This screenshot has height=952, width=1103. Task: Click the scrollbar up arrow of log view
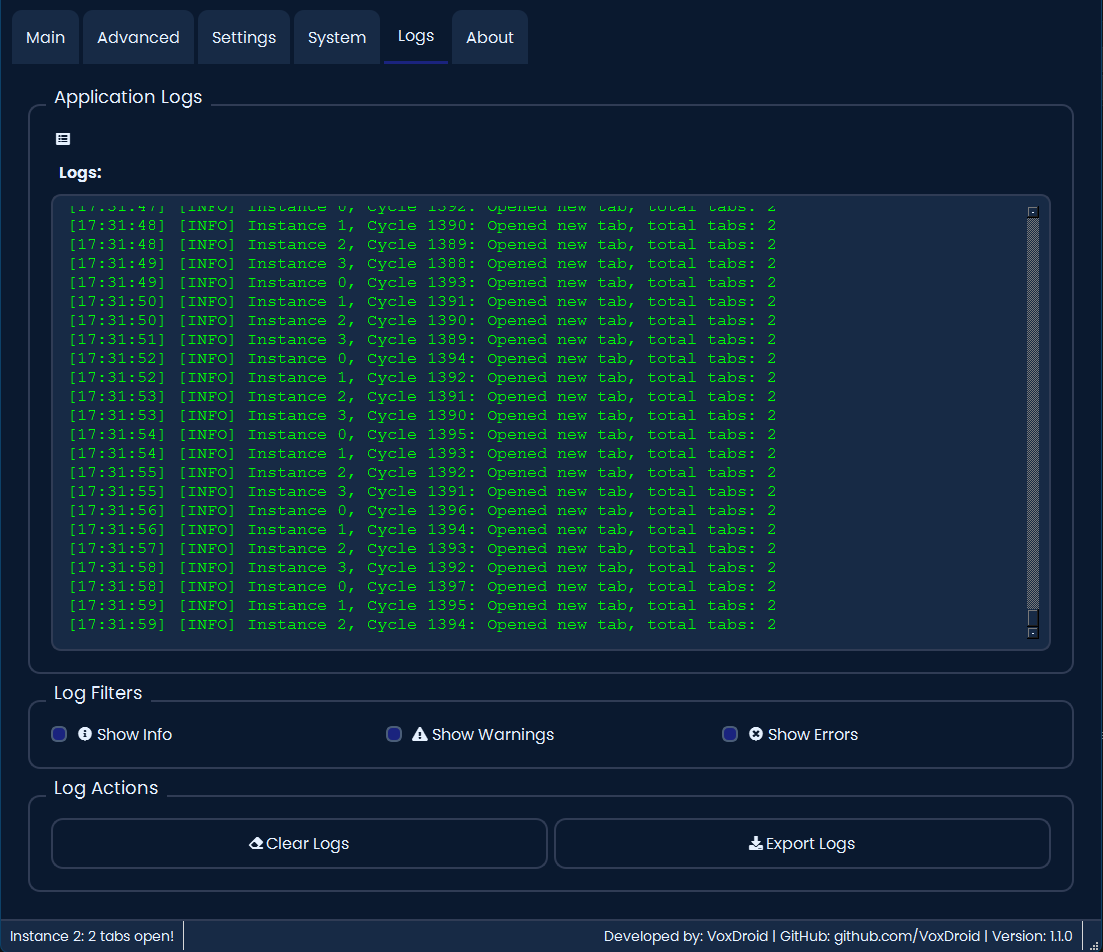pyautogui.click(x=1033, y=212)
